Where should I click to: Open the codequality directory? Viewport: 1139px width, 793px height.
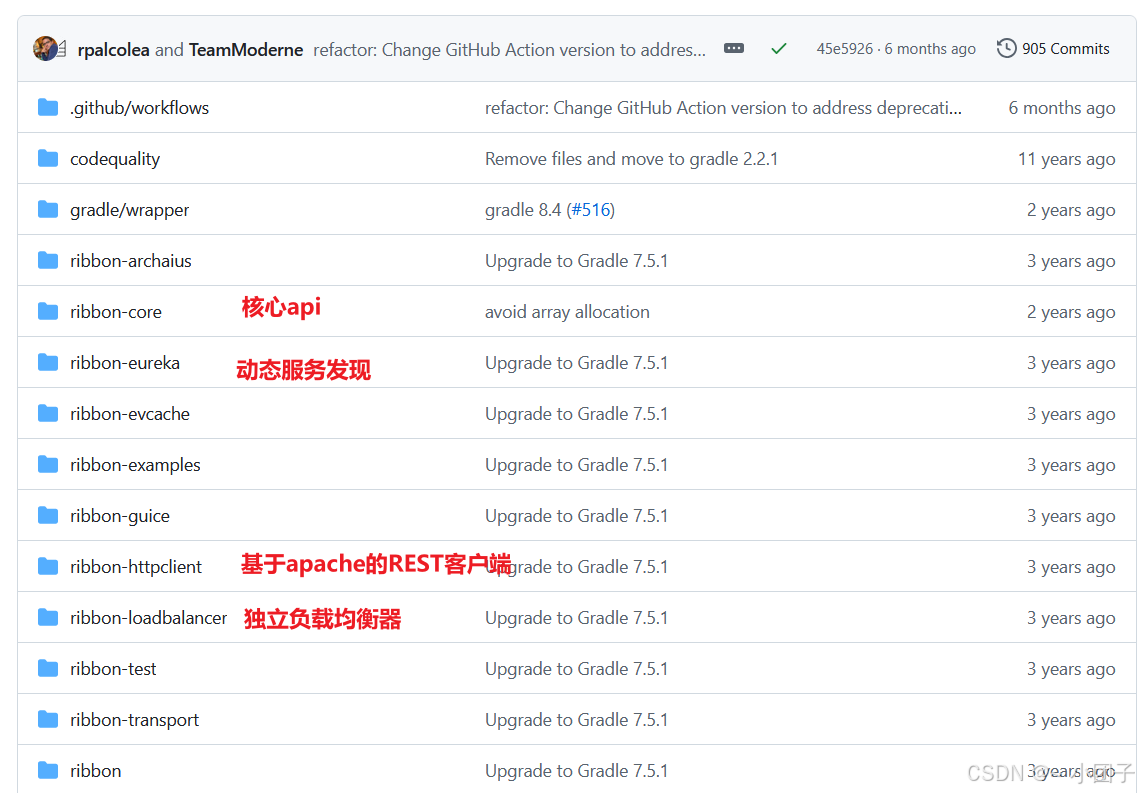tap(115, 159)
